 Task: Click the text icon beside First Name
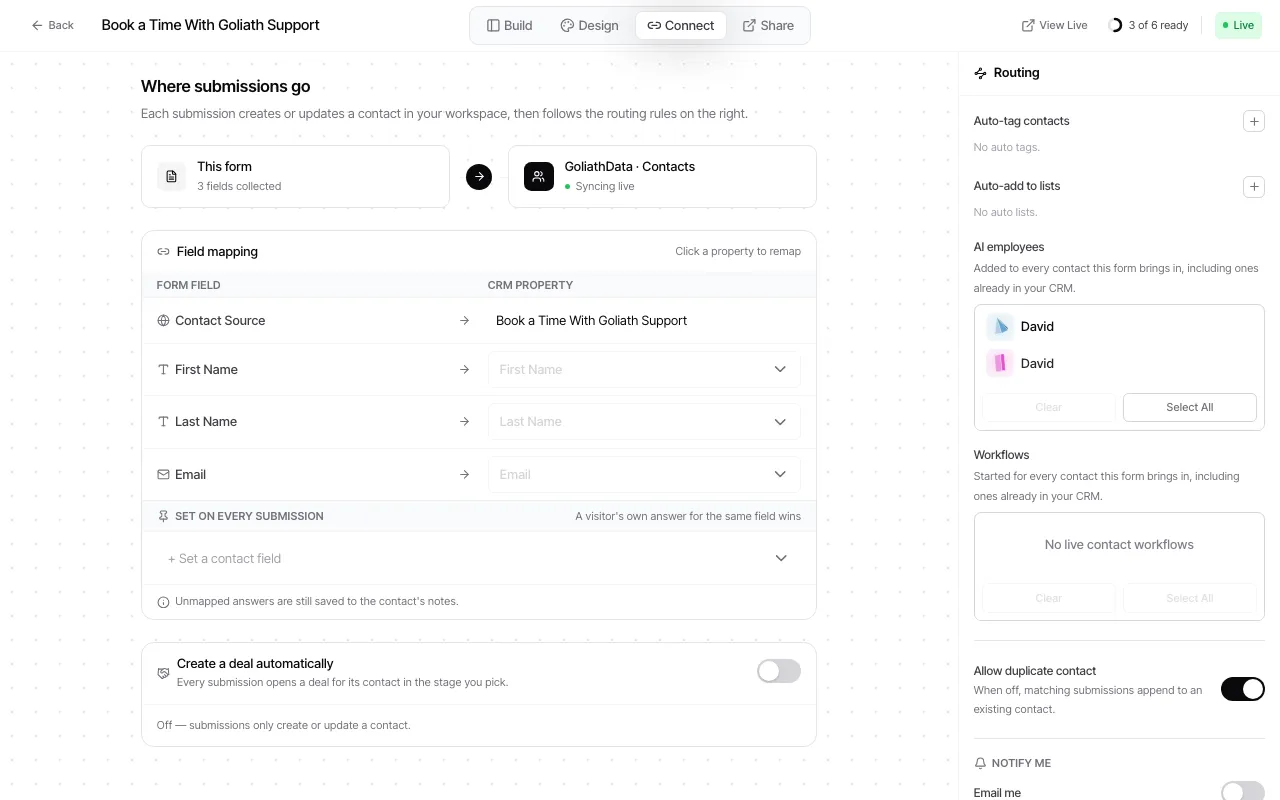[163, 370]
